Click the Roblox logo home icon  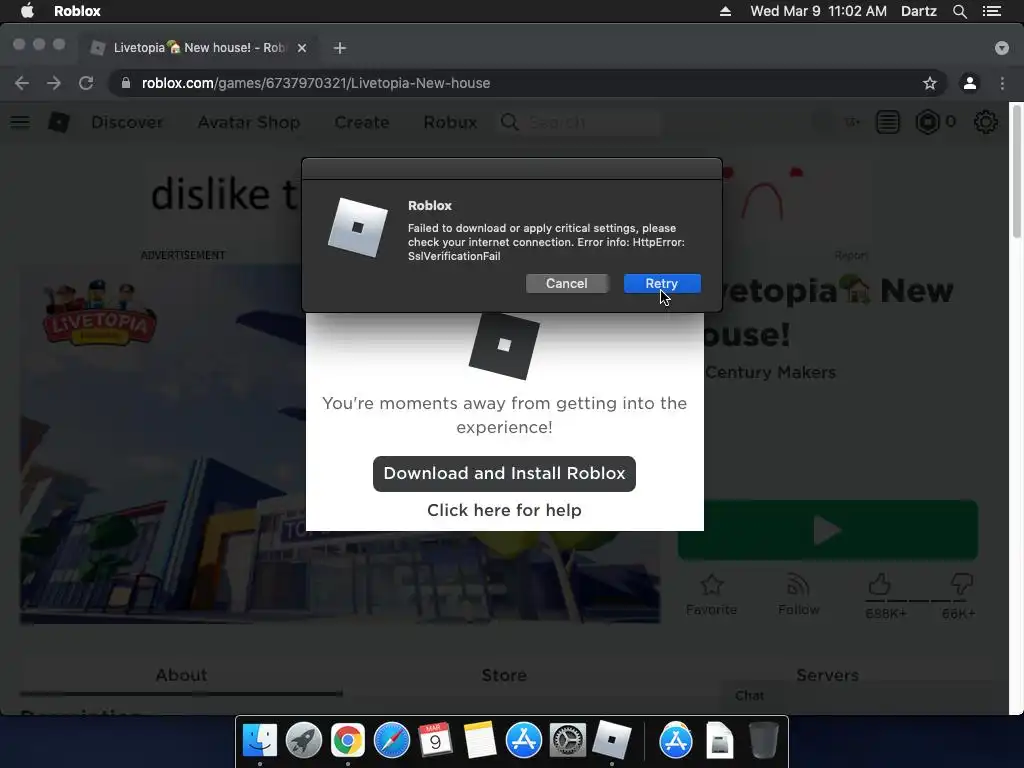point(59,122)
